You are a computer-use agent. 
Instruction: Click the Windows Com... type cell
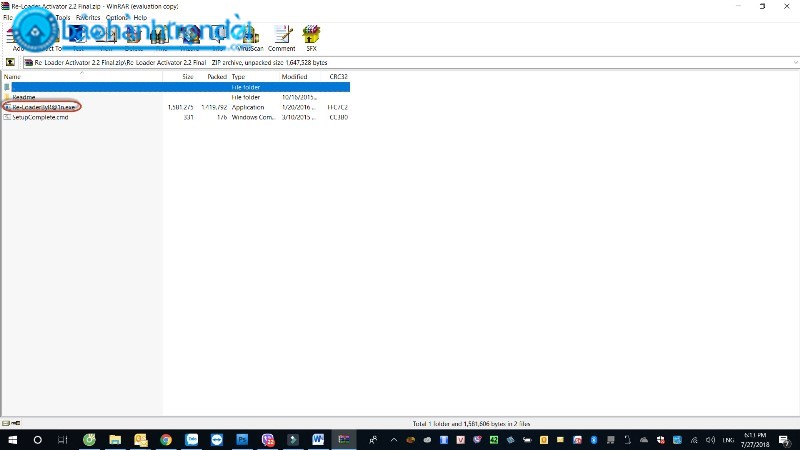253,117
